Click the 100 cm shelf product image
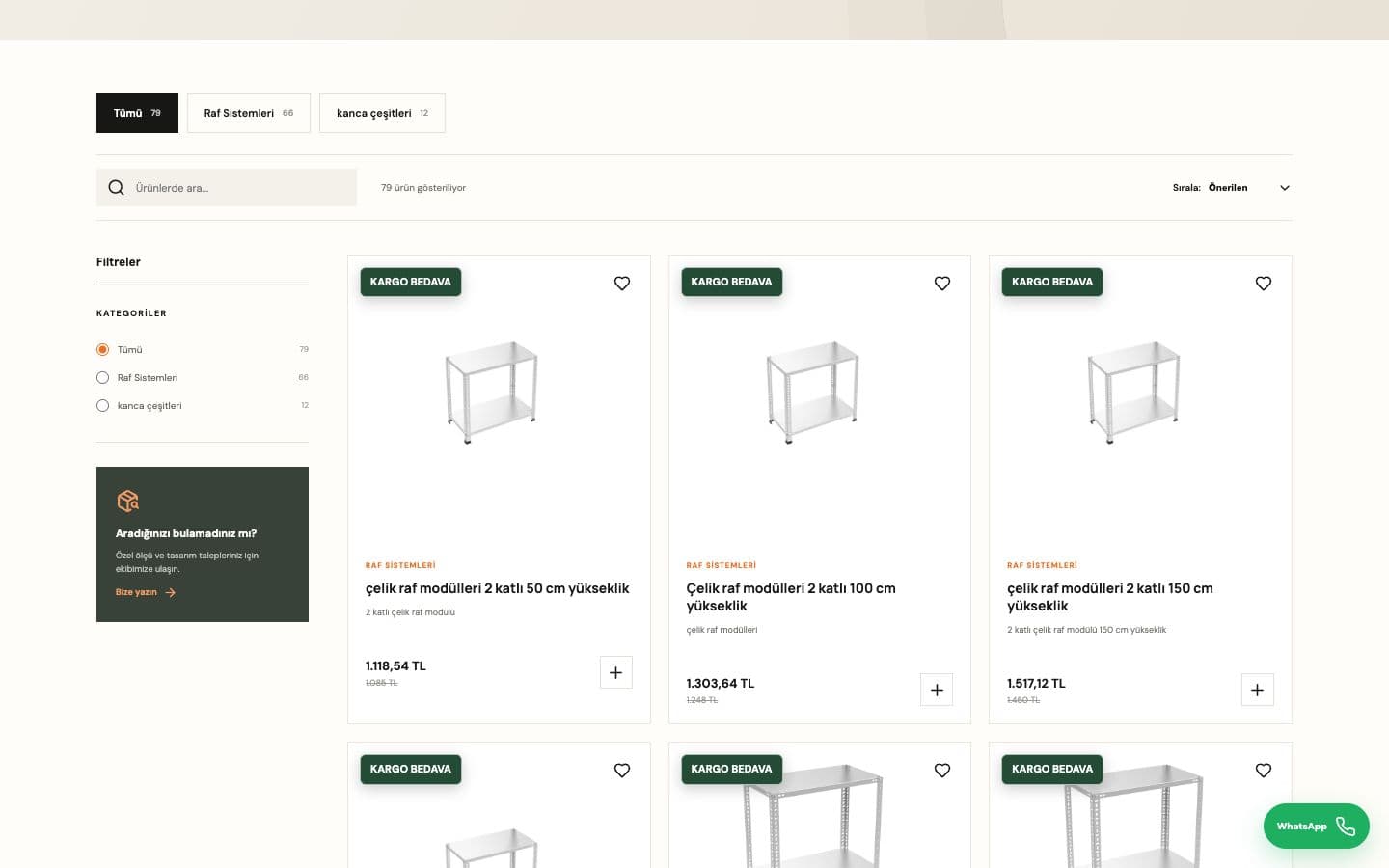 [813, 392]
